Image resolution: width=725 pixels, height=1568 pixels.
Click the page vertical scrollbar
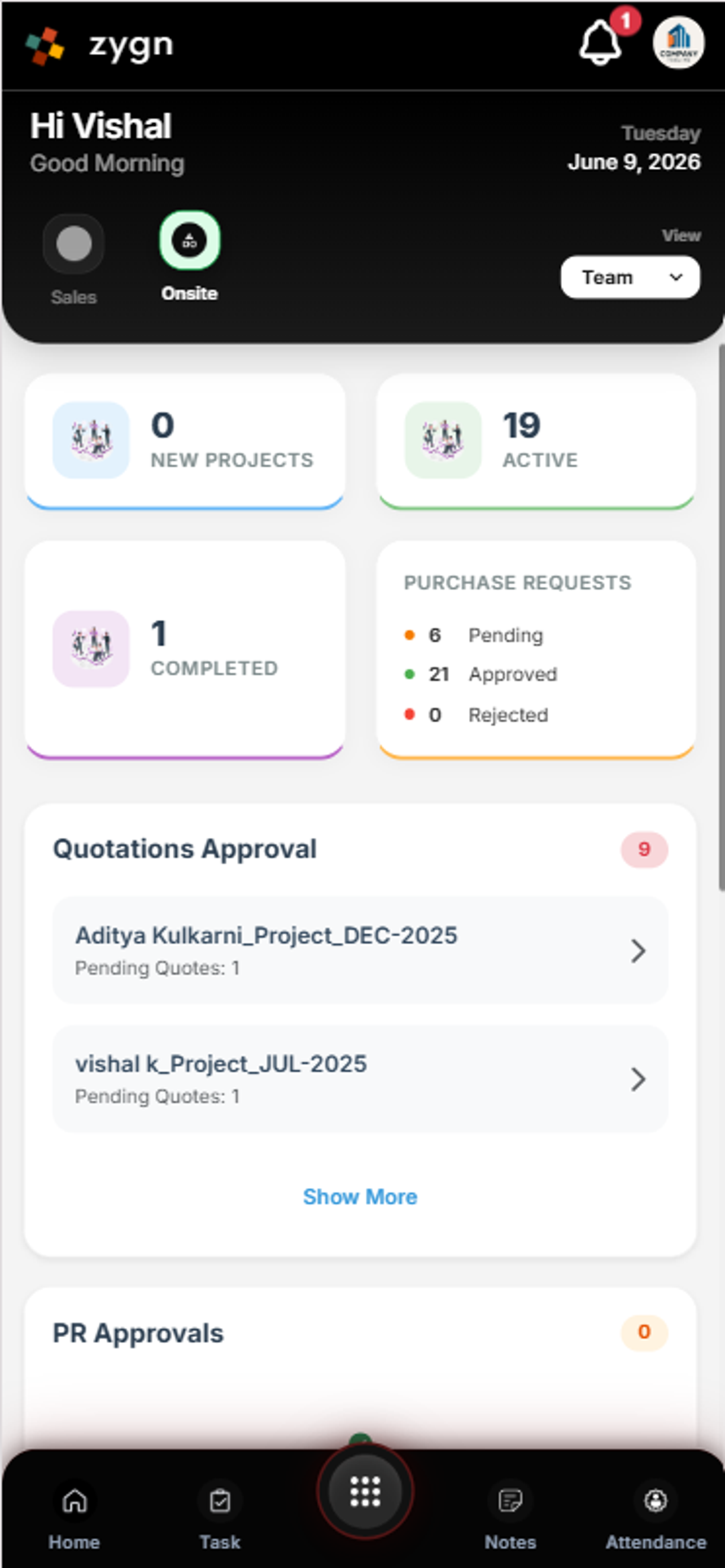coord(722,617)
